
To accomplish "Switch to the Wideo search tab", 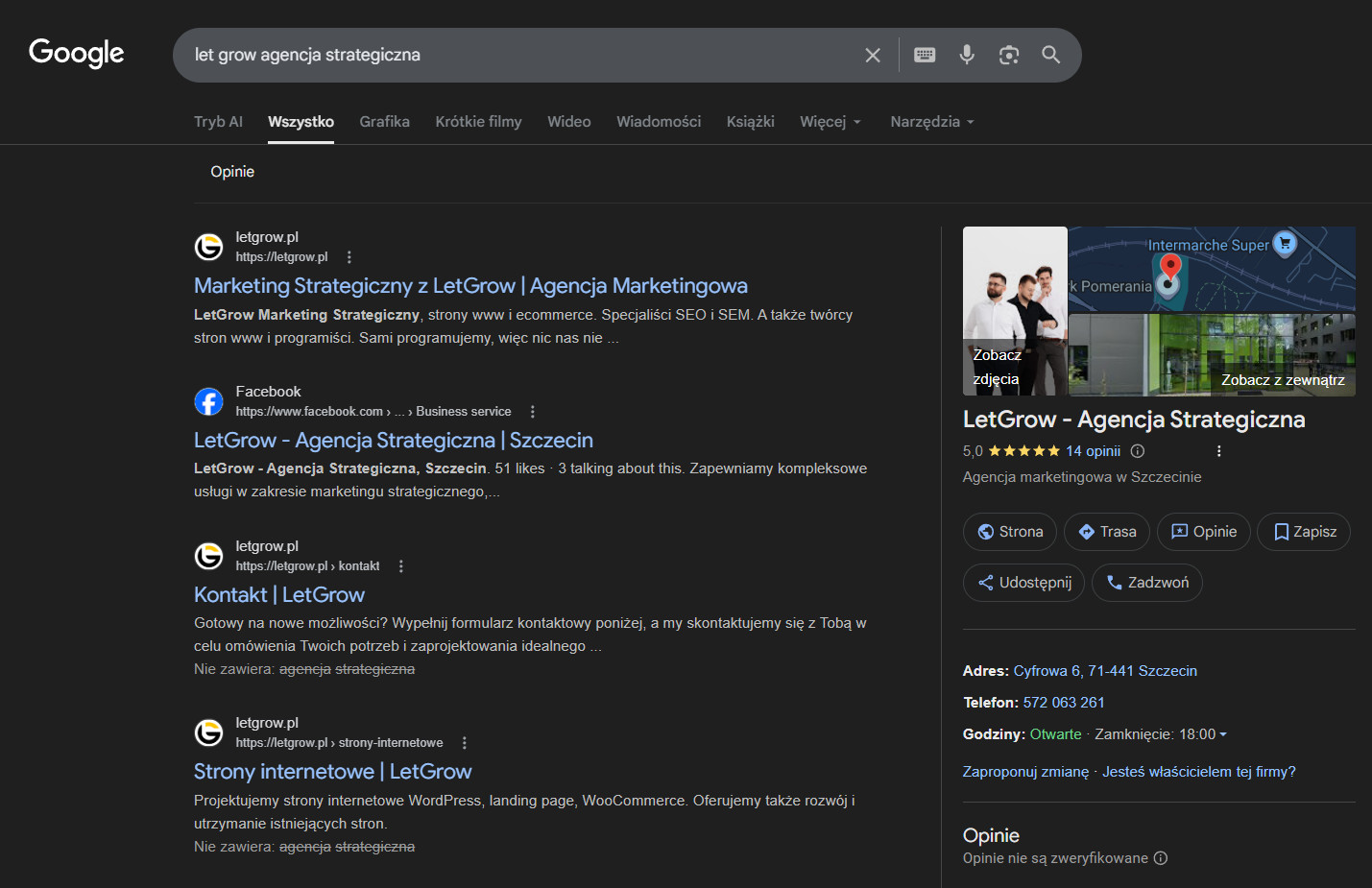I will (x=568, y=121).
